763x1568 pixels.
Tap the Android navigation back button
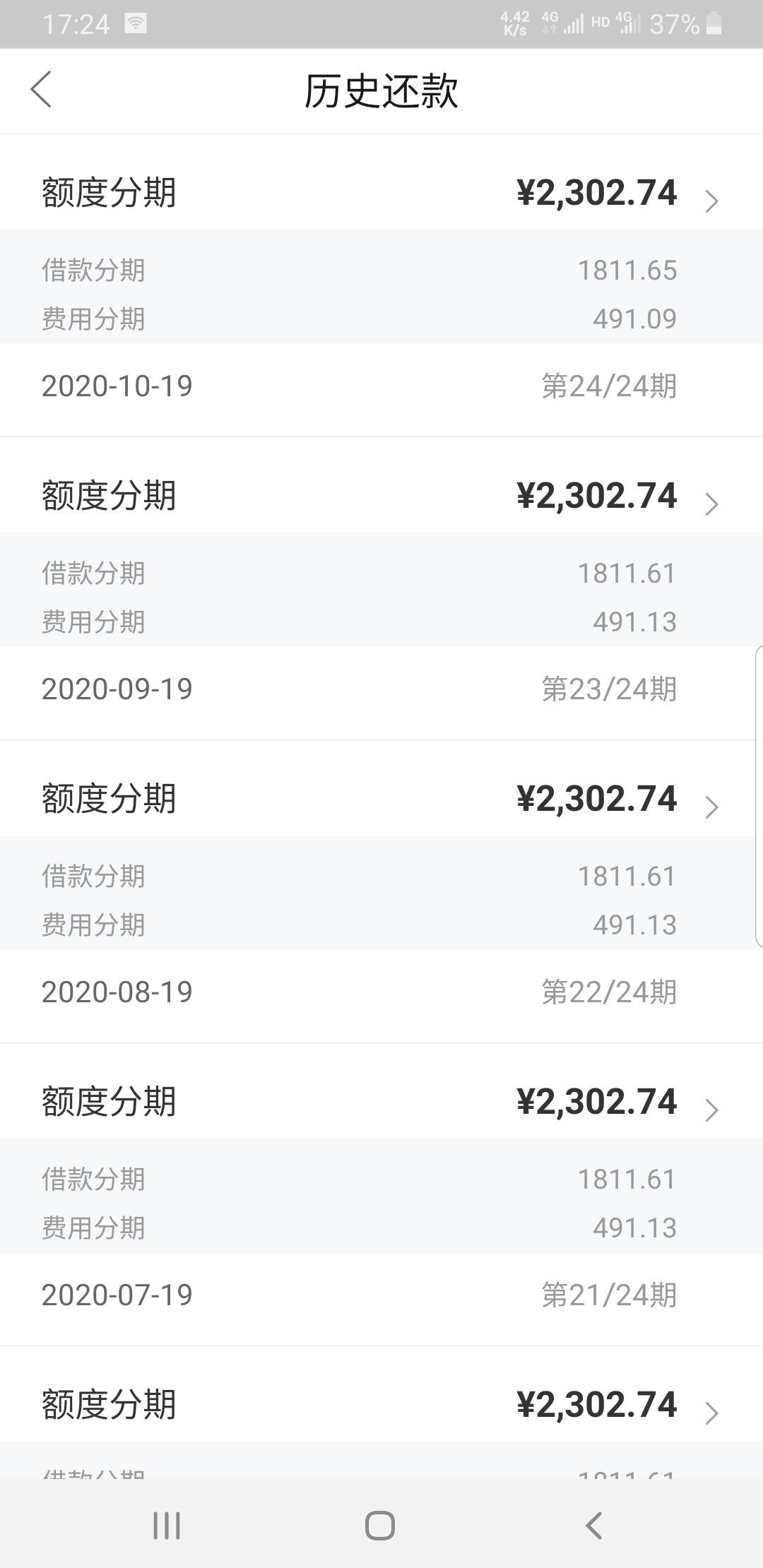pos(594,1525)
